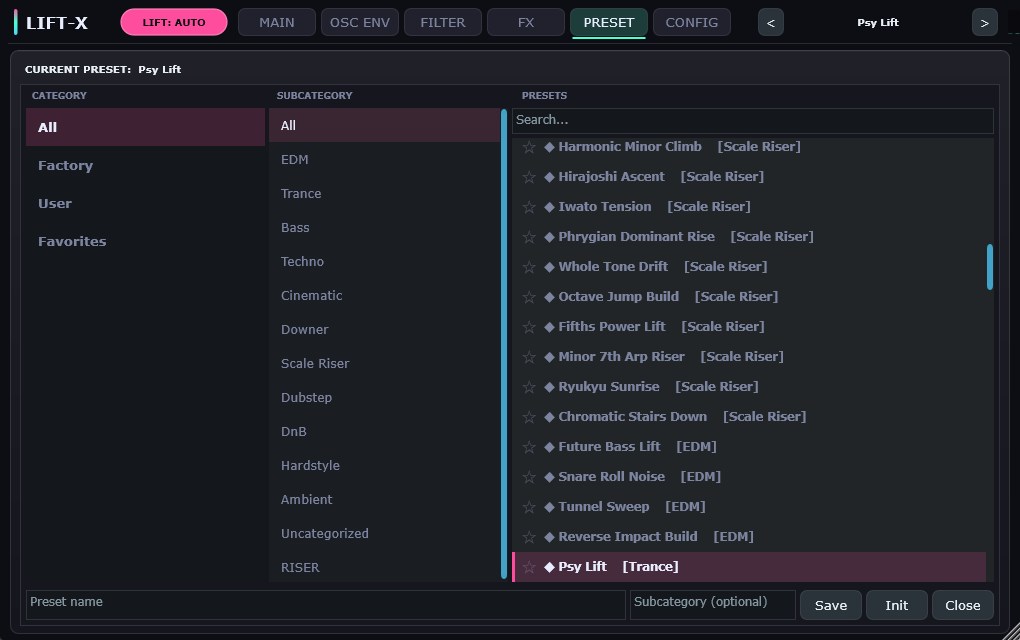Toggle star on Fifths Power Lift

tap(529, 327)
